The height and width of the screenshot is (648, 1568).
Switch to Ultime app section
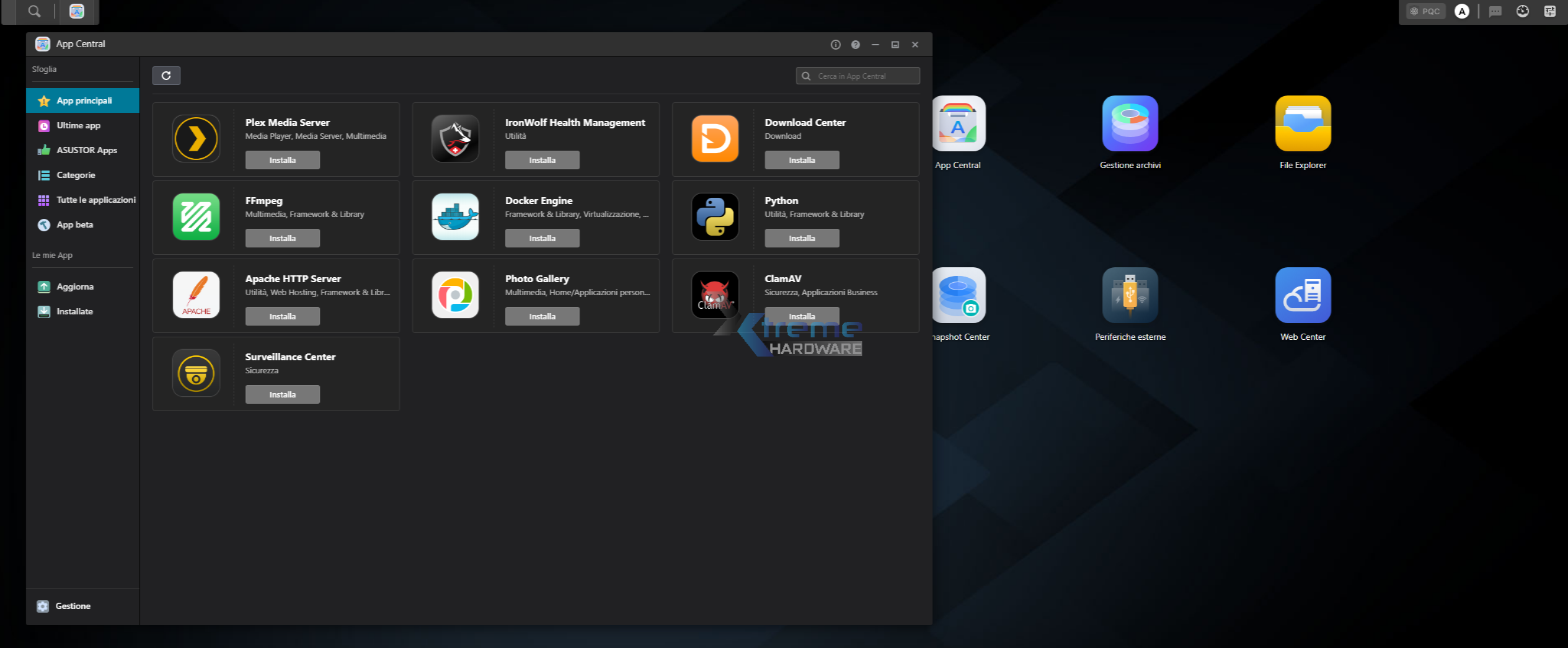tap(82, 125)
